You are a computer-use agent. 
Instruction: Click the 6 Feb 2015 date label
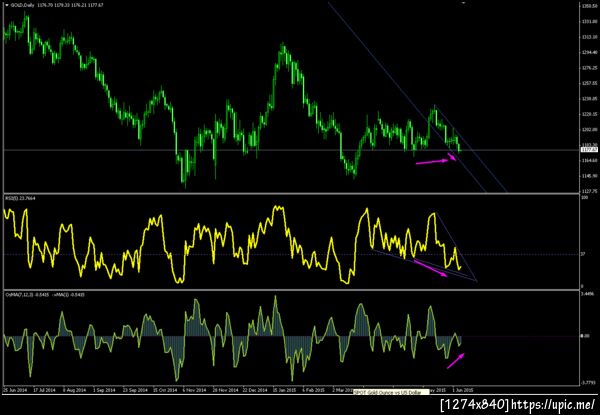click(x=314, y=390)
